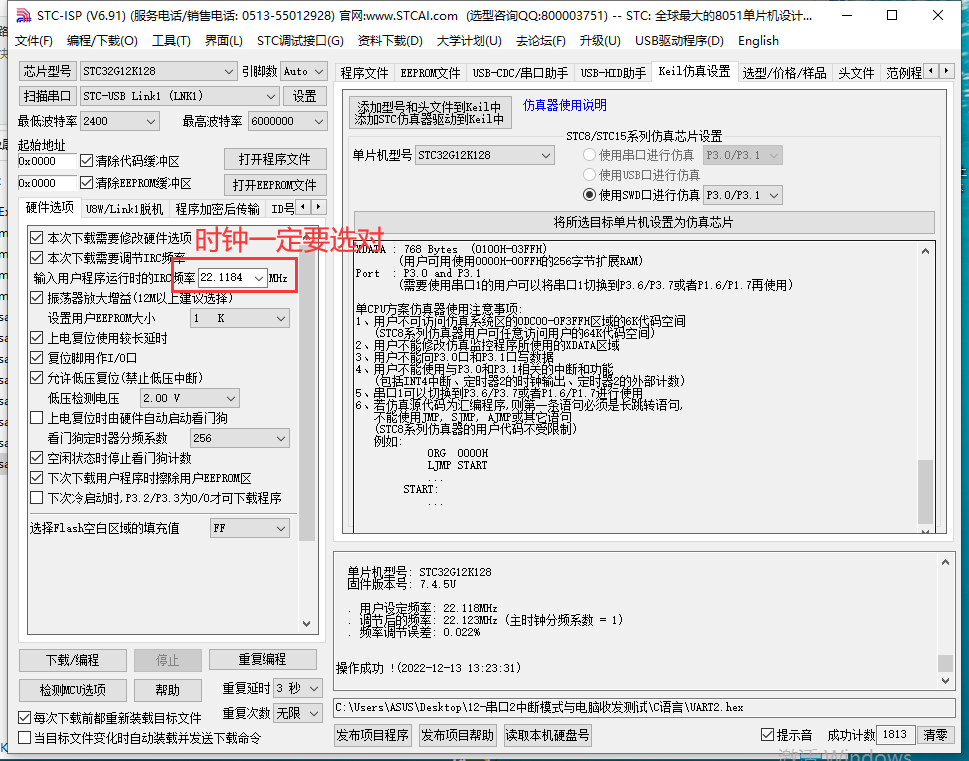Click the 清零 button
This screenshot has width=969, height=761.
pos(934,734)
